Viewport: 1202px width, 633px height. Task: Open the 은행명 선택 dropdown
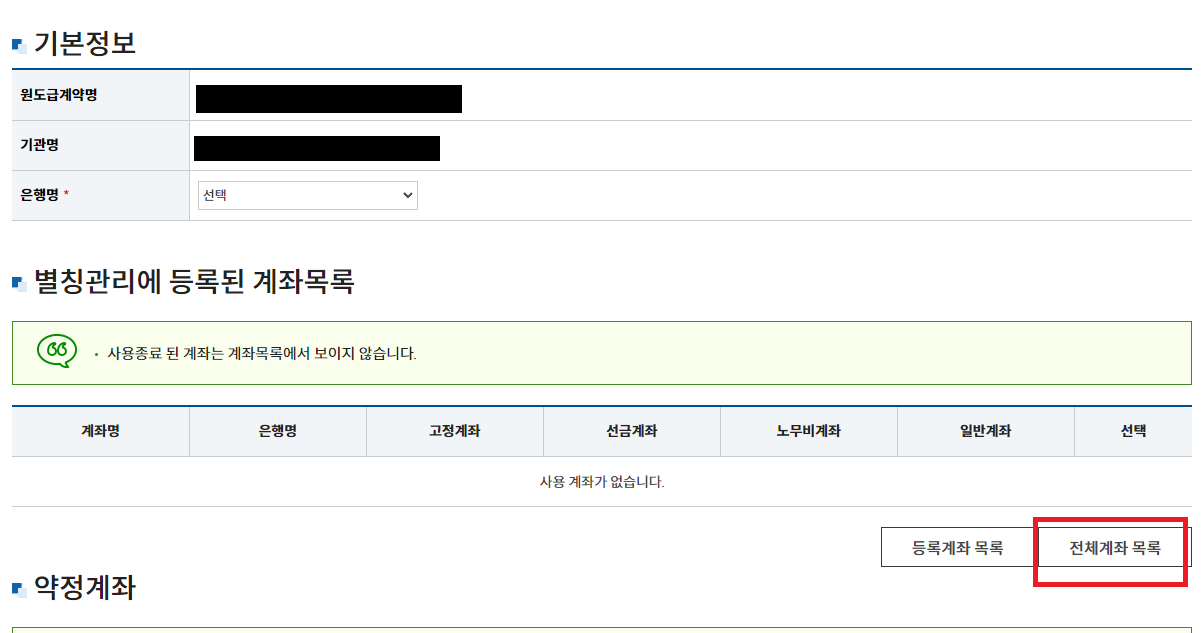(x=308, y=196)
